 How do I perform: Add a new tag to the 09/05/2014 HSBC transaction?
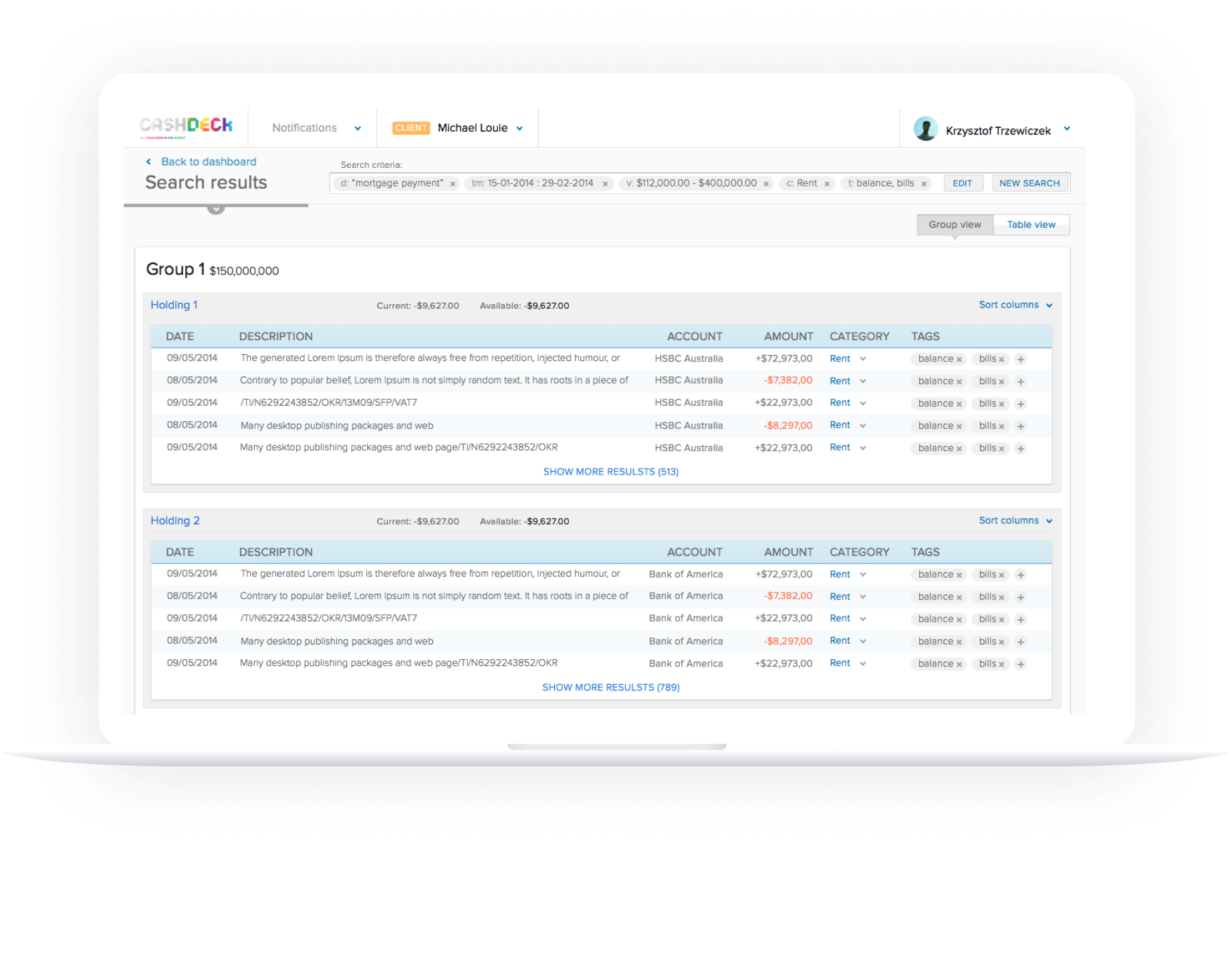point(1021,359)
